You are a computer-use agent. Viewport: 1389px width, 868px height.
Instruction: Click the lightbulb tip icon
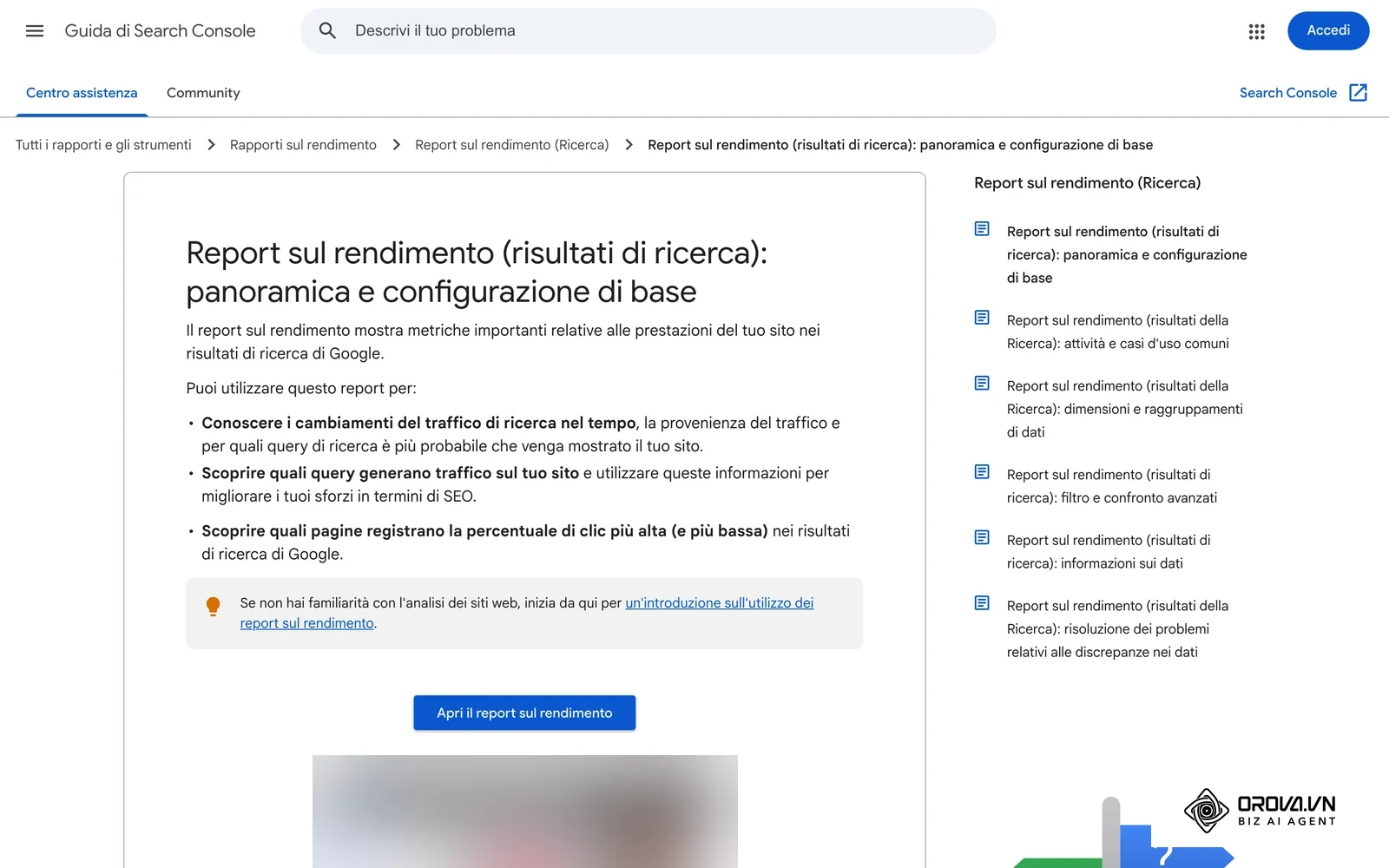pos(213,606)
